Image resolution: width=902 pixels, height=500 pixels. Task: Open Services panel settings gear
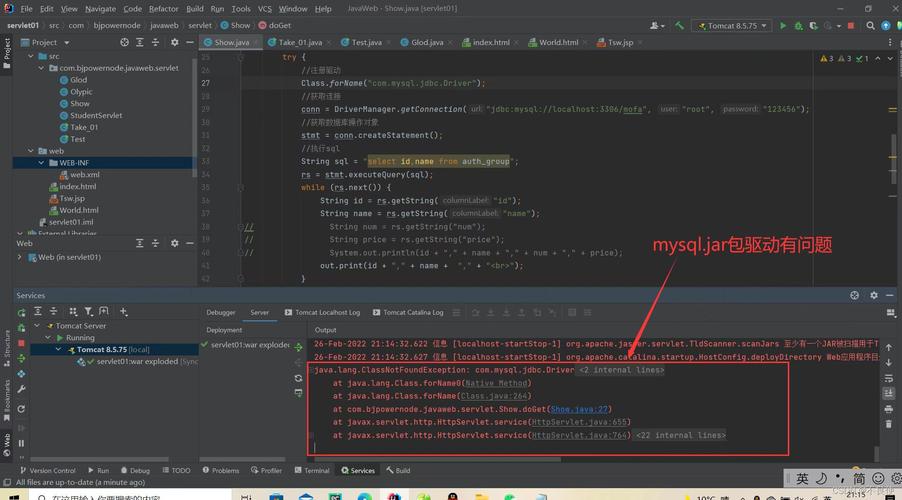click(x=874, y=295)
